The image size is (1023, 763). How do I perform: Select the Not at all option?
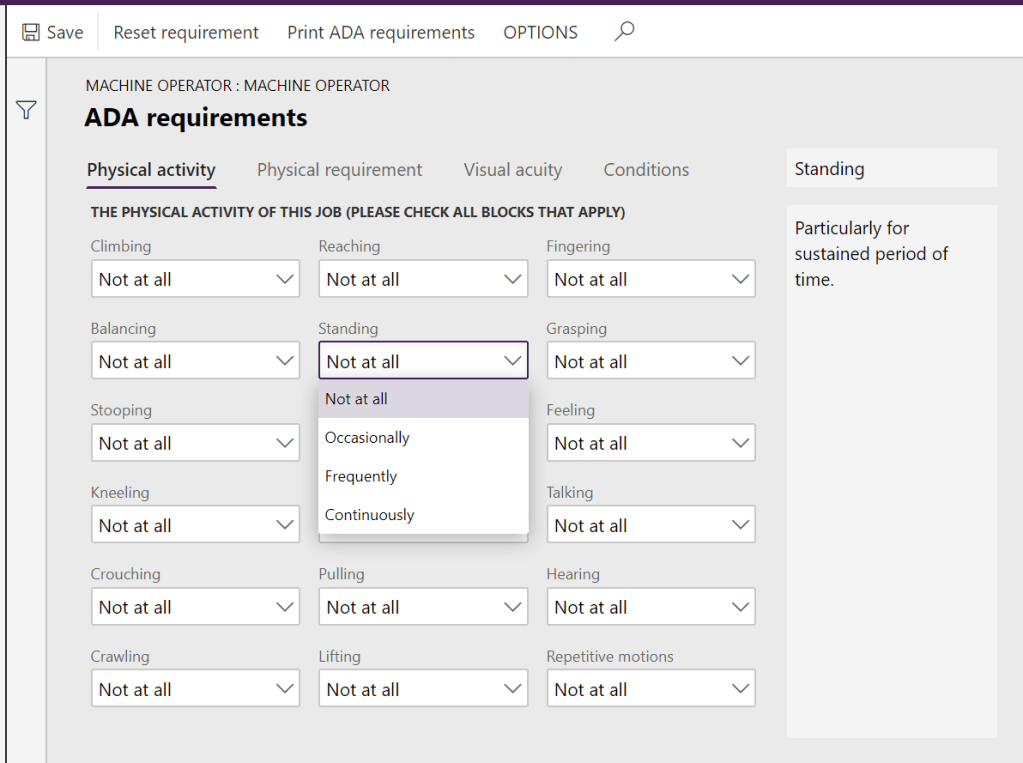coord(356,399)
